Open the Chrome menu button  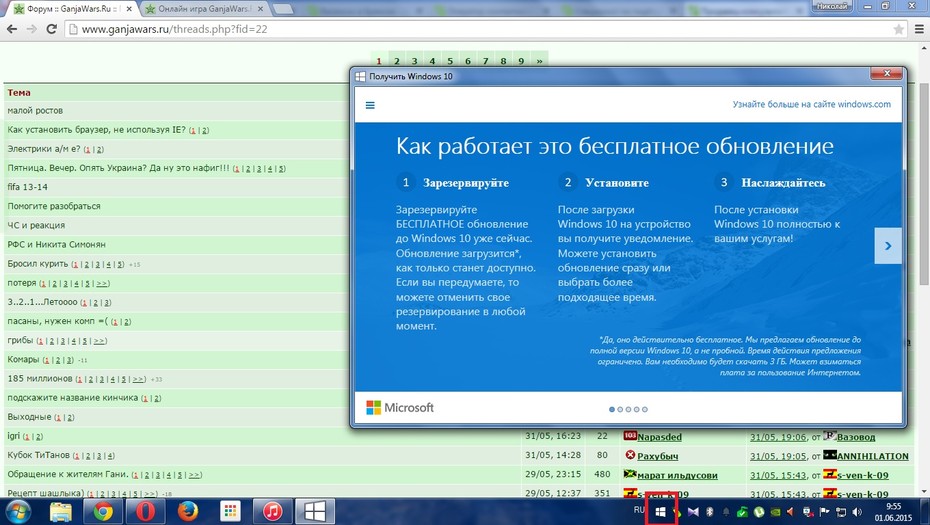[x=919, y=29]
